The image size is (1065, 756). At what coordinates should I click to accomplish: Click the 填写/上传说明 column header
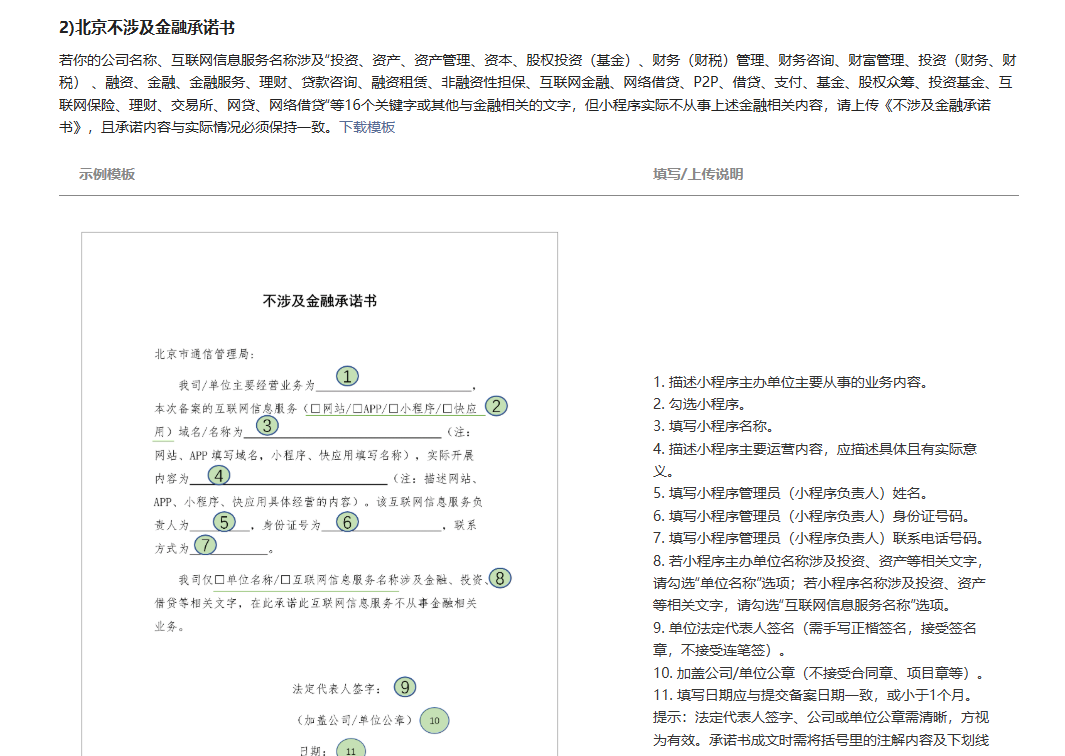698,174
